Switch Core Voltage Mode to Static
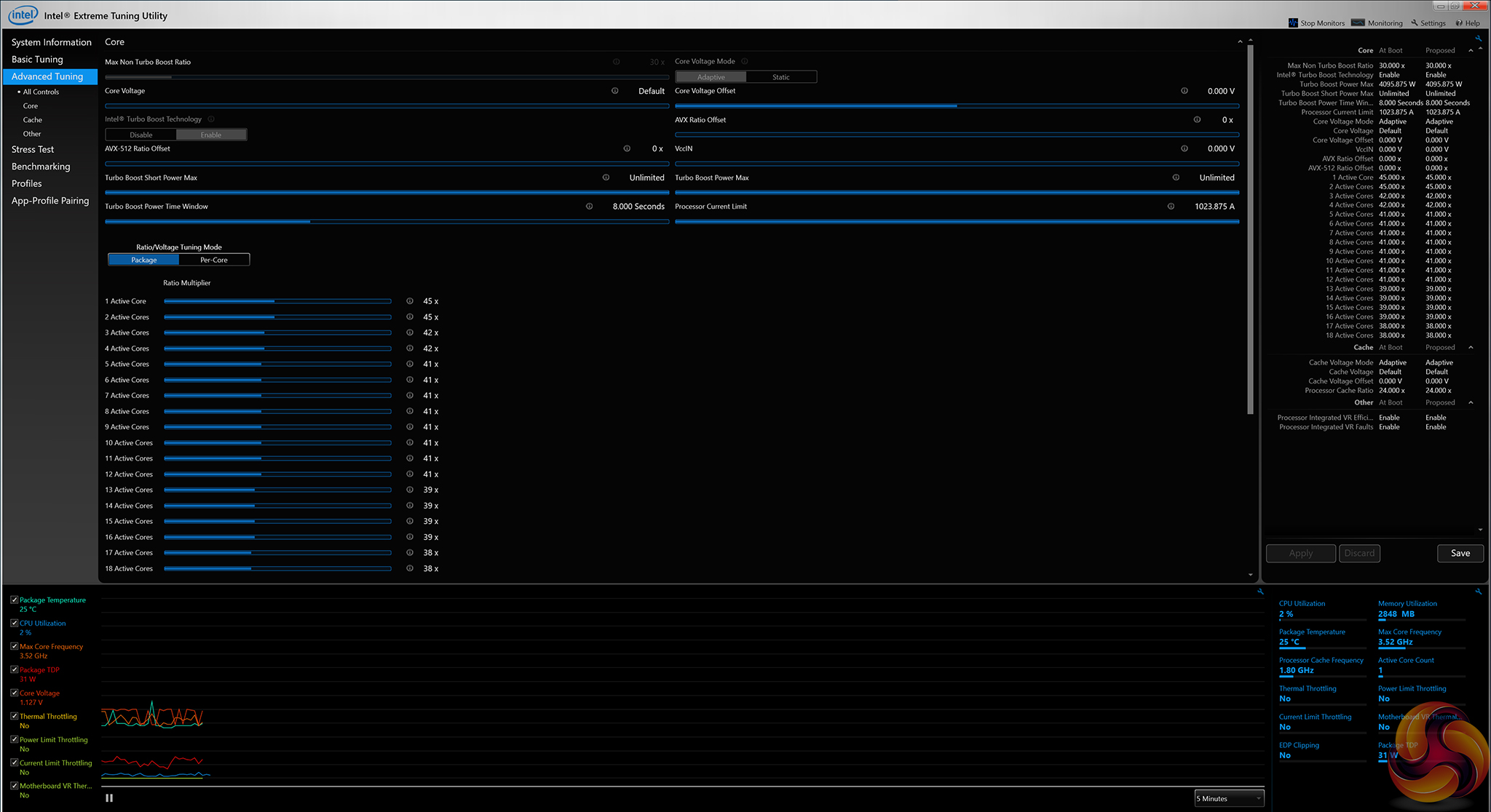Screen dimensions: 1491x812 tap(780, 77)
